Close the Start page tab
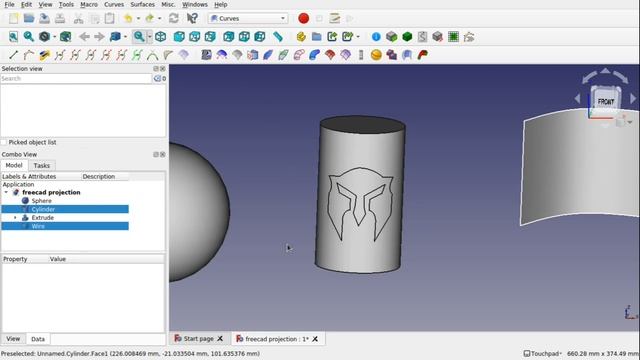The height and width of the screenshot is (360, 640). coord(220,339)
